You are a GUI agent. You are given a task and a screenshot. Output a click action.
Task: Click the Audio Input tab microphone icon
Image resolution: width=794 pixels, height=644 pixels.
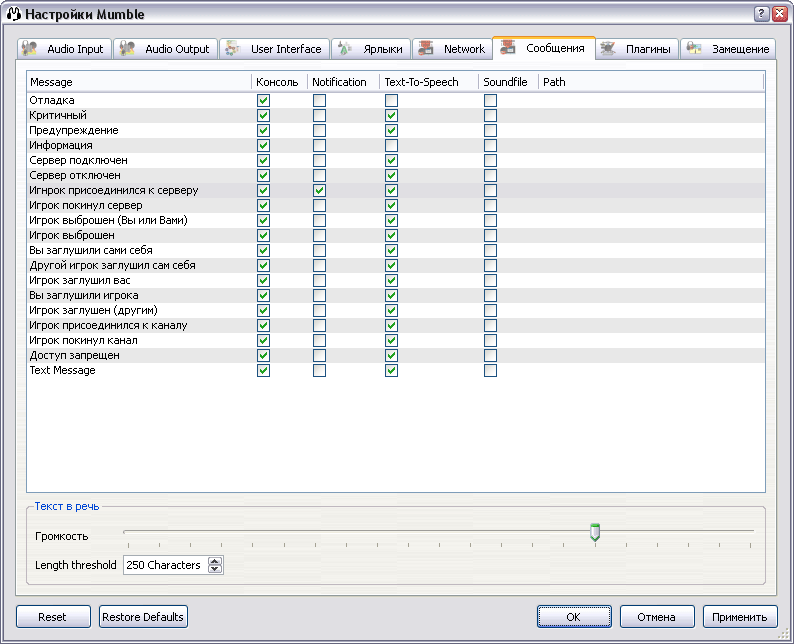pyautogui.click(x=30, y=49)
